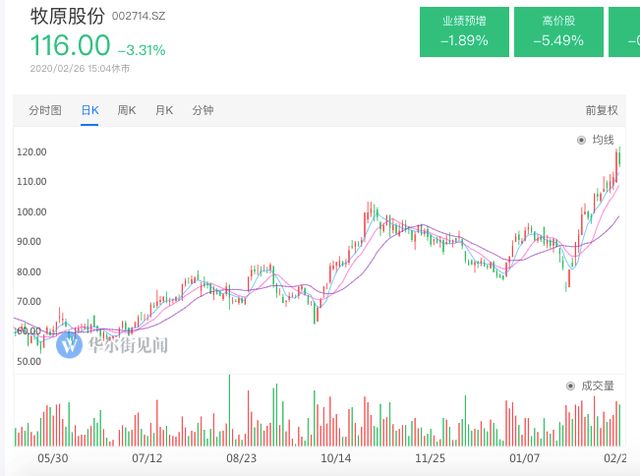Image resolution: width=640 pixels, height=476 pixels.
Task: Open the 高价股 sector tag
Action: [558, 31]
